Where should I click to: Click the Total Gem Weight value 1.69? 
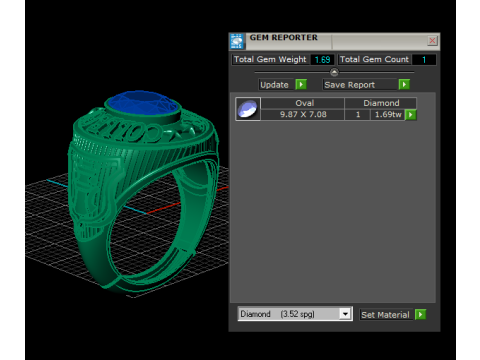point(322,60)
